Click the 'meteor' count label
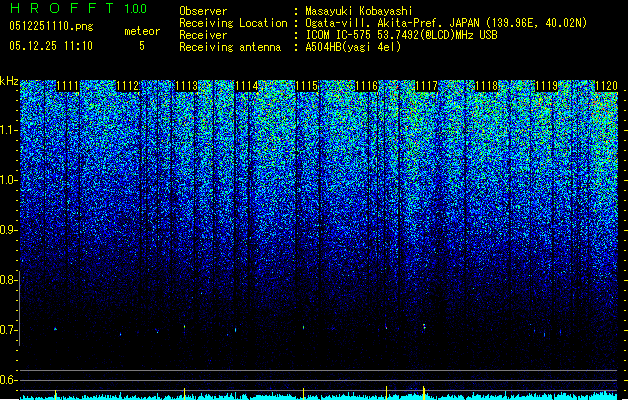The image size is (629, 400). pyautogui.click(x=142, y=31)
